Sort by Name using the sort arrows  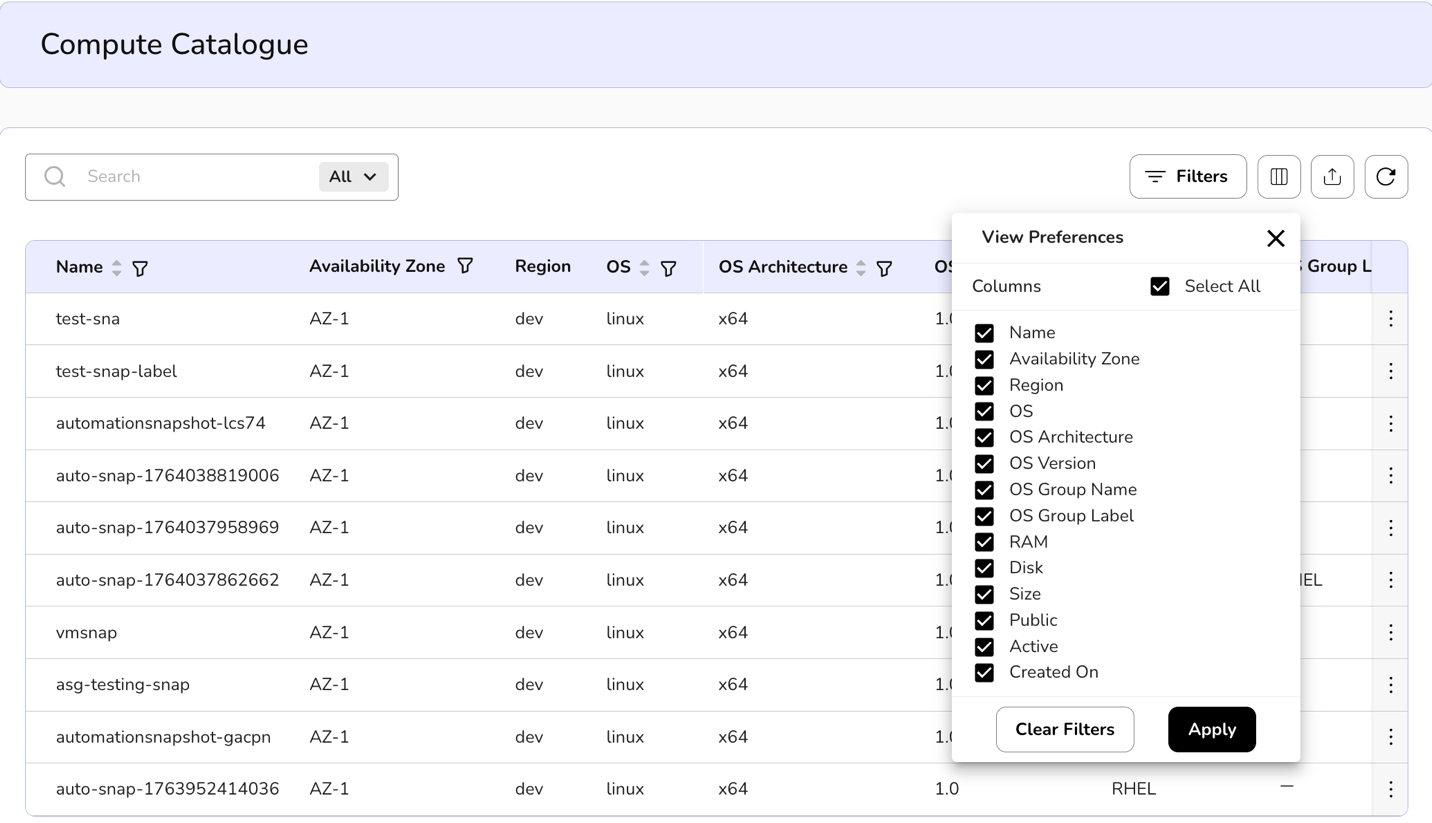(117, 268)
